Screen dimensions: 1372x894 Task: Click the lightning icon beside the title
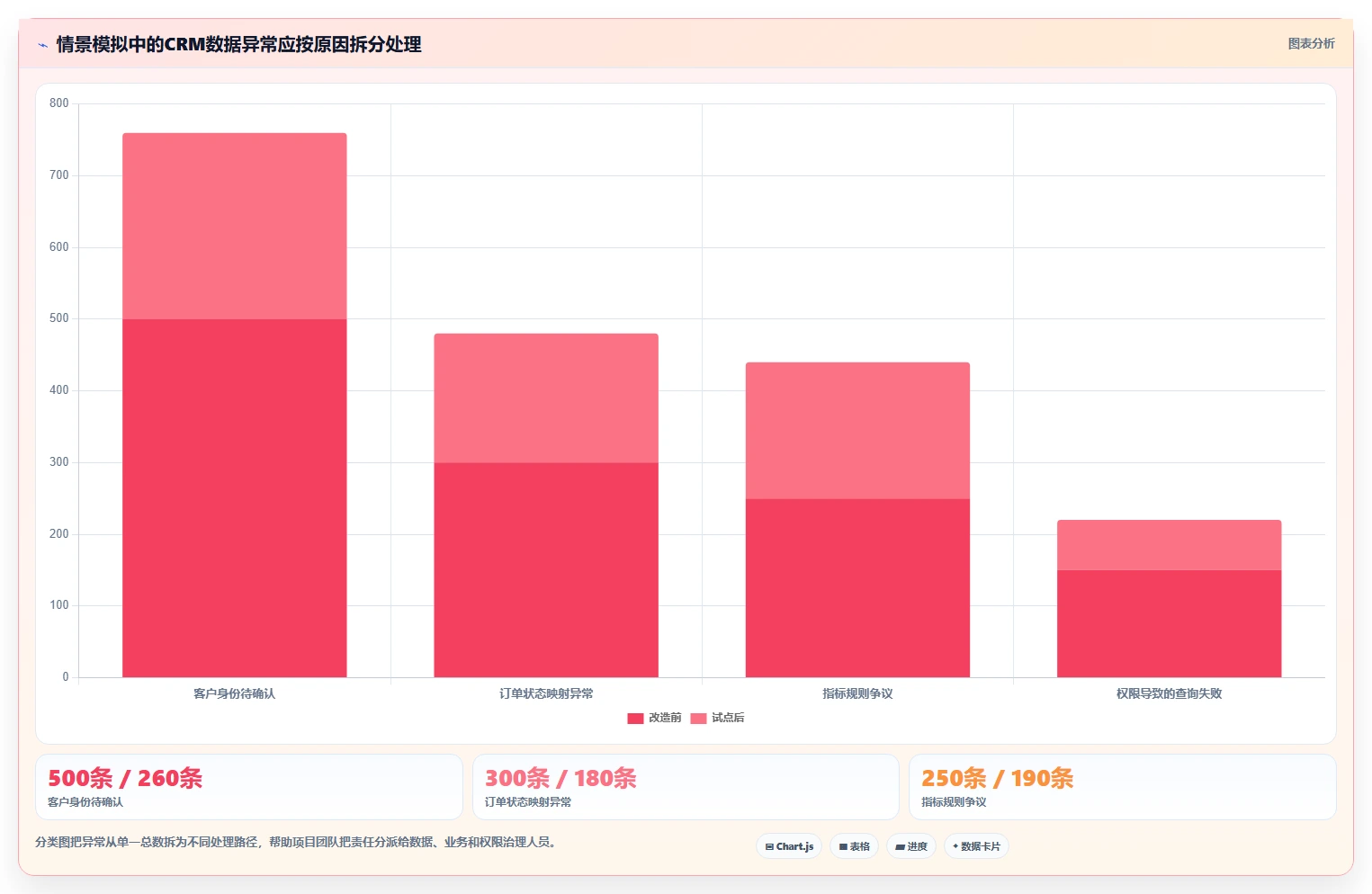[x=42, y=45]
